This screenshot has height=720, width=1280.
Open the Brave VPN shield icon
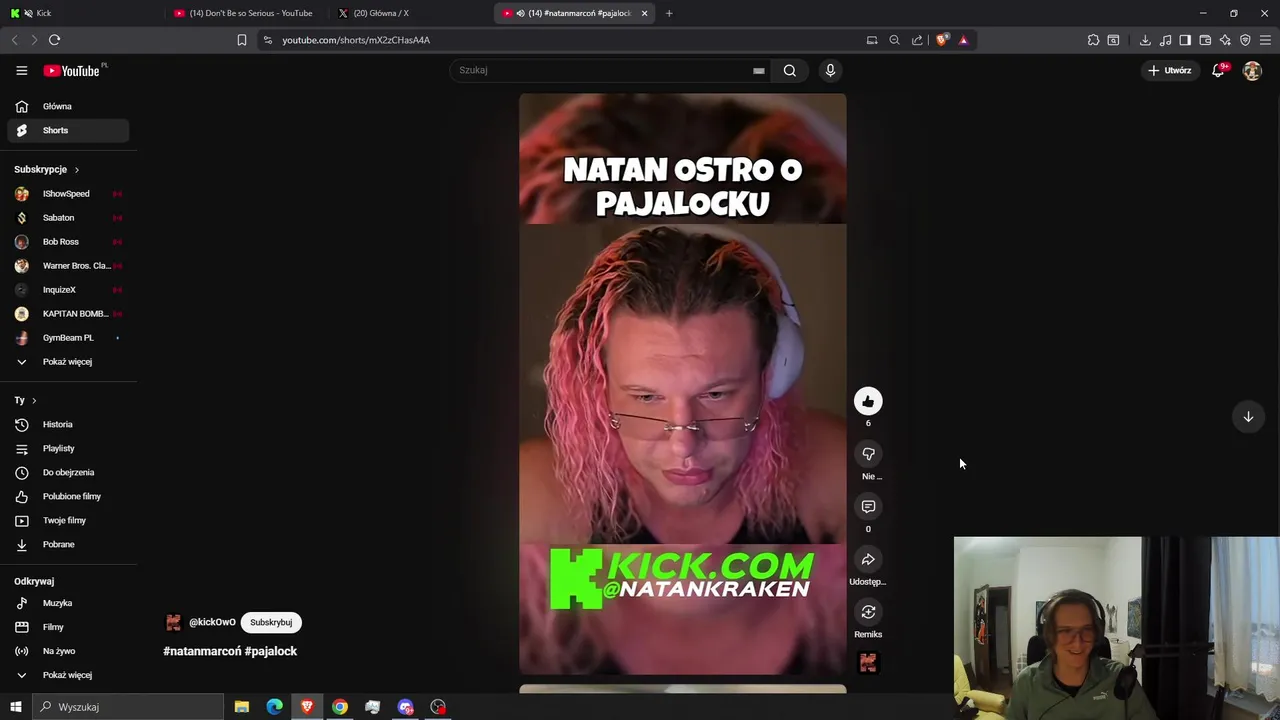coord(1245,40)
